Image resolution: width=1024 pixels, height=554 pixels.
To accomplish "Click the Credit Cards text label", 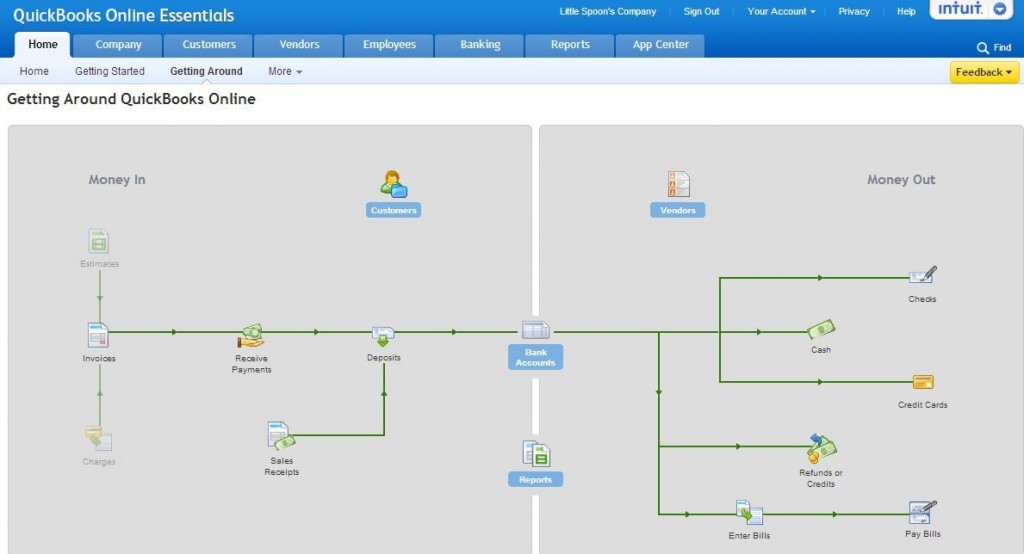I will pyautogui.click(x=922, y=405).
